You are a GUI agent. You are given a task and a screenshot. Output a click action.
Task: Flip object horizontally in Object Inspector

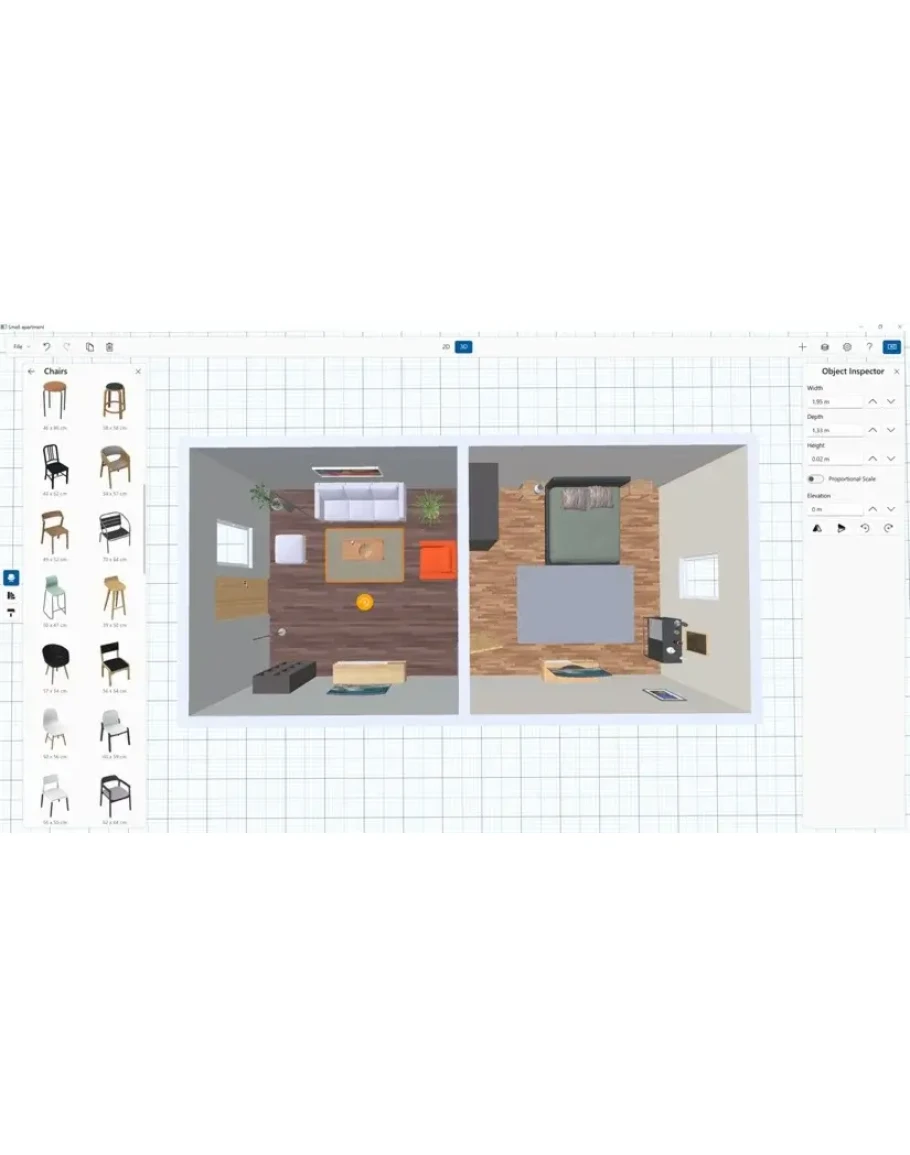tap(817, 528)
